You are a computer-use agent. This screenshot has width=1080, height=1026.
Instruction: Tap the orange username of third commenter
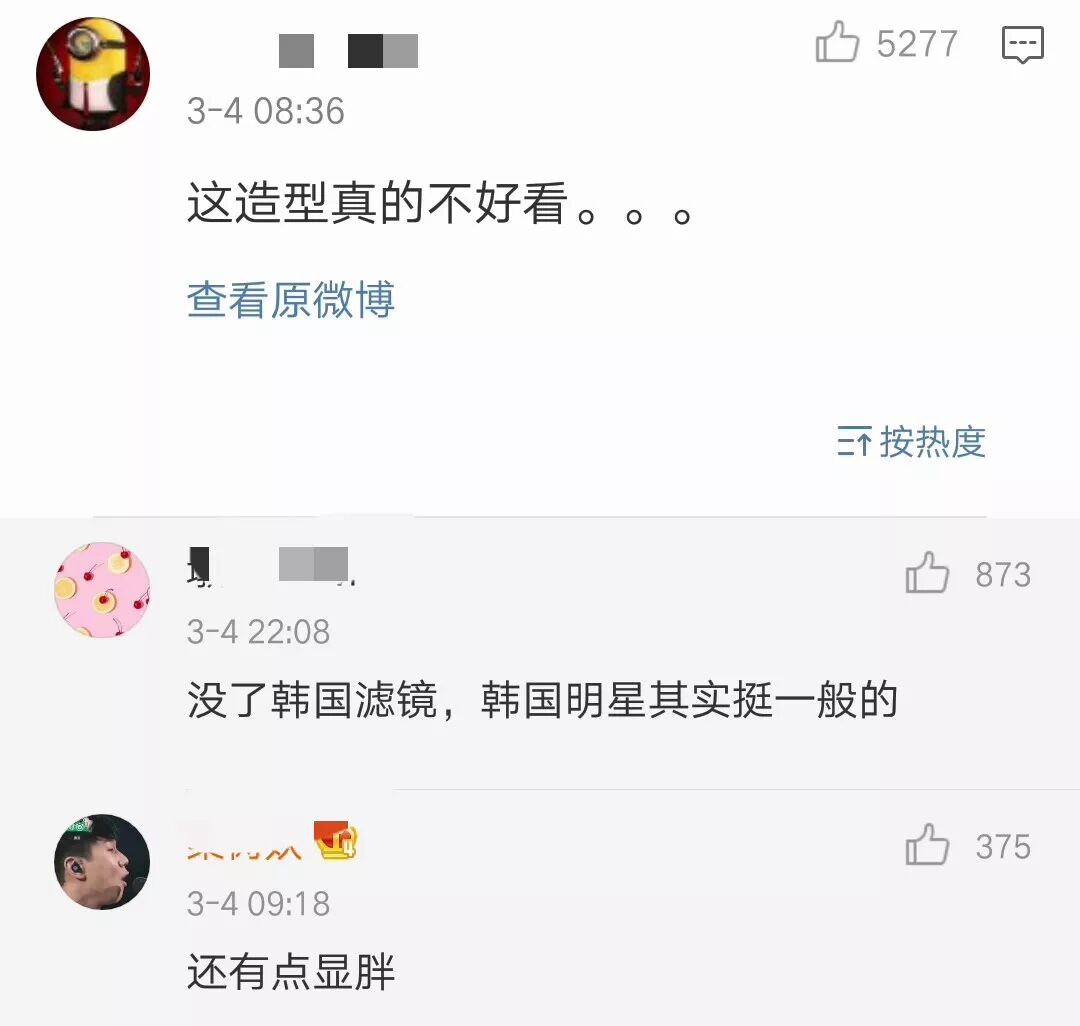click(x=245, y=843)
